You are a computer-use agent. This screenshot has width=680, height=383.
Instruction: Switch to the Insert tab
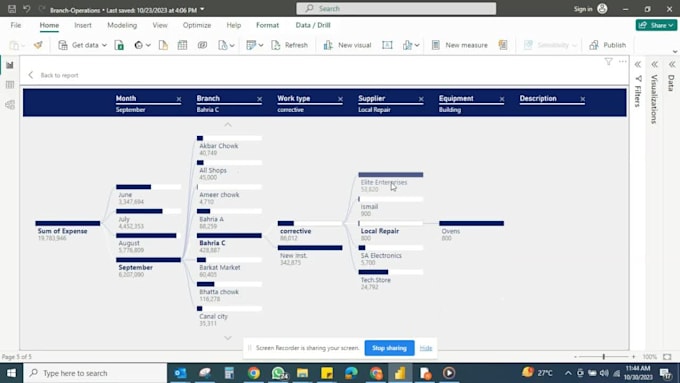(83, 25)
